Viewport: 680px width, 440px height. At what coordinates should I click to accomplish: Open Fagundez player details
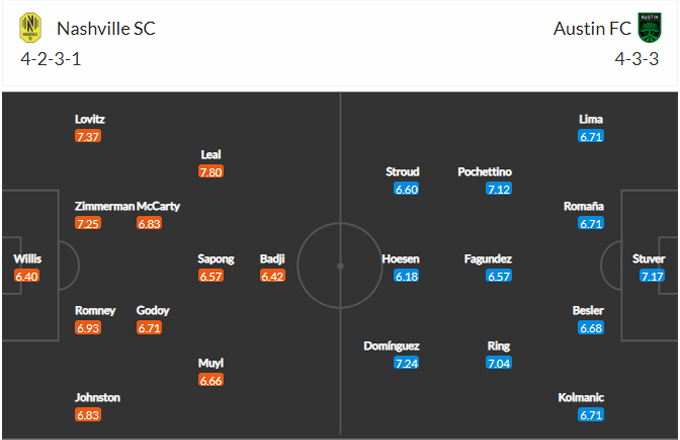click(x=488, y=259)
